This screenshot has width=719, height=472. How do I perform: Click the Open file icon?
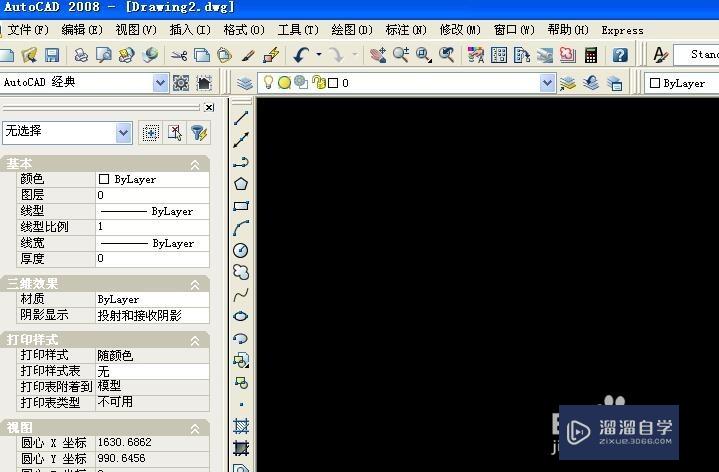(29, 55)
